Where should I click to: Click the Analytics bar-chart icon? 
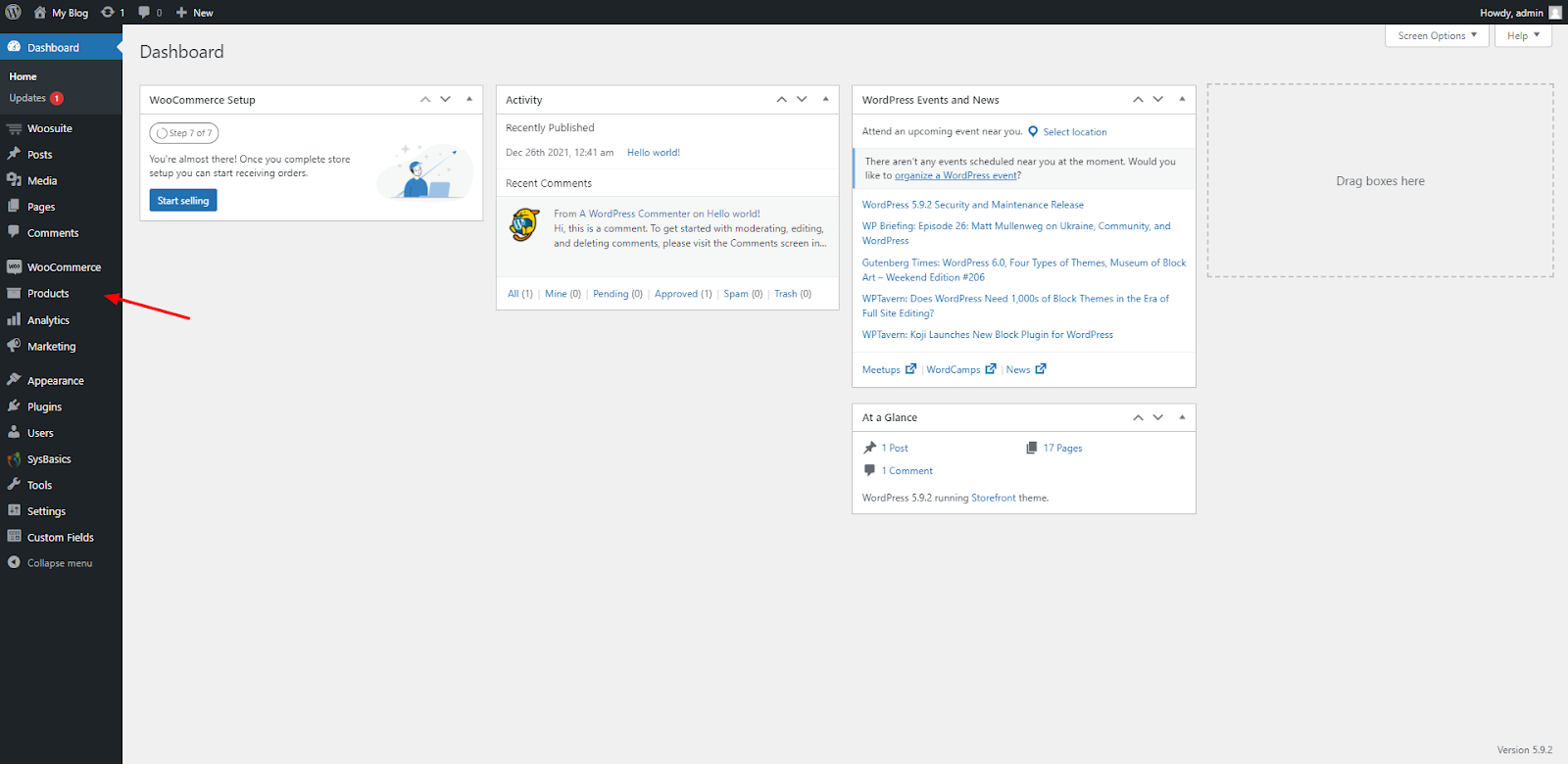[x=14, y=319]
